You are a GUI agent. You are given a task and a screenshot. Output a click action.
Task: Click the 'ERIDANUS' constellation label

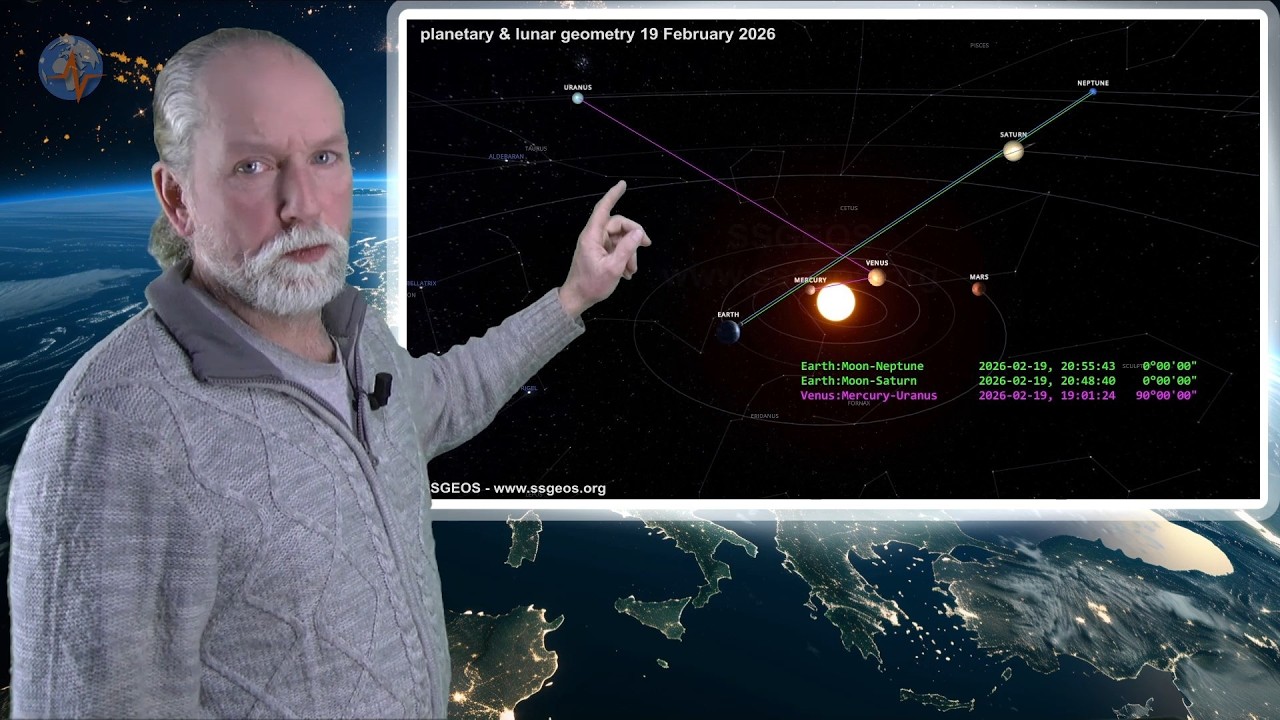click(x=765, y=415)
